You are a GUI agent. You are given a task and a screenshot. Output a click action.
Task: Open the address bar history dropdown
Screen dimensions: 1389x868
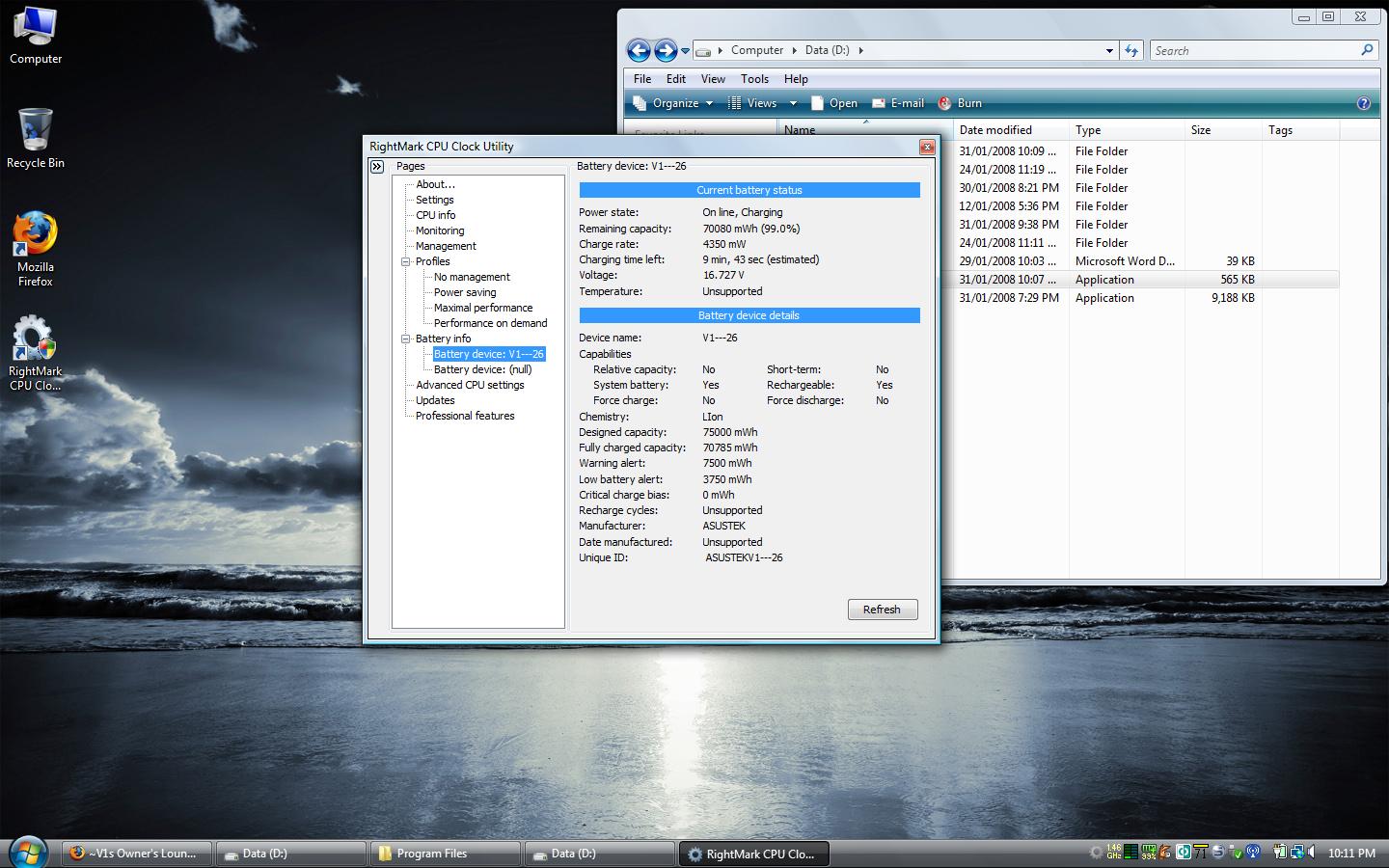click(1109, 51)
